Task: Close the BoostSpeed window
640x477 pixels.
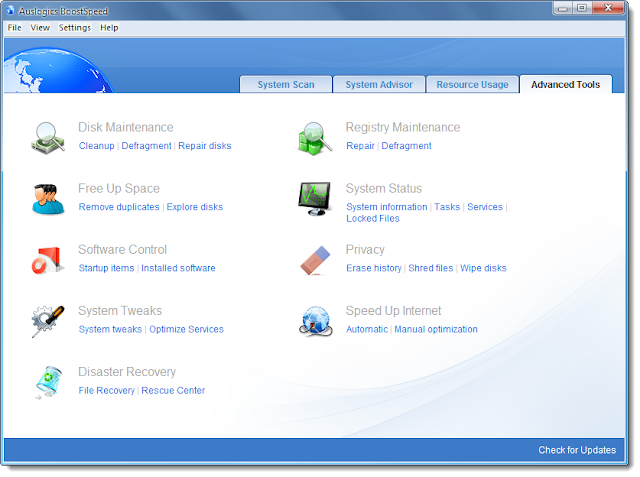Action: [608, 8]
